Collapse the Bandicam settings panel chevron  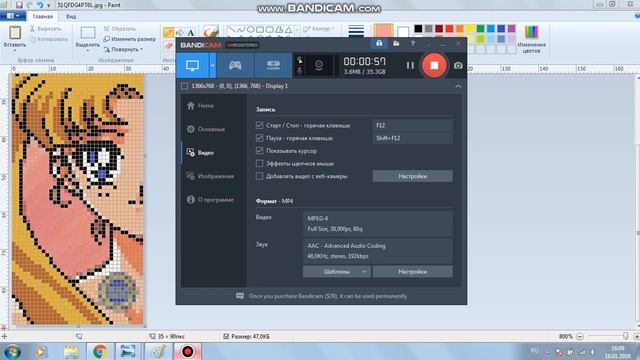tap(458, 86)
